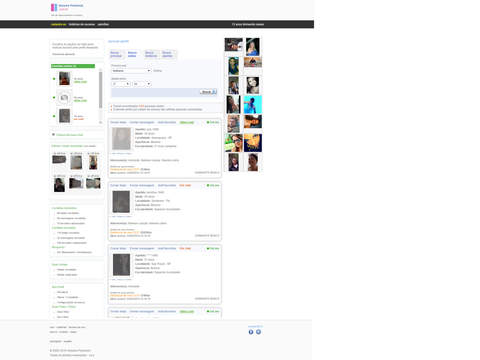The width and height of the screenshot is (480, 360).
Task: Follow the green link below the online users list
Action: [70, 135]
